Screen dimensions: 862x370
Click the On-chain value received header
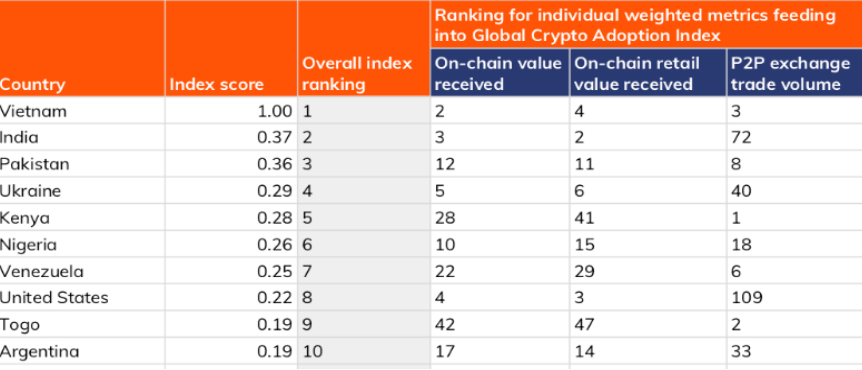click(500, 73)
